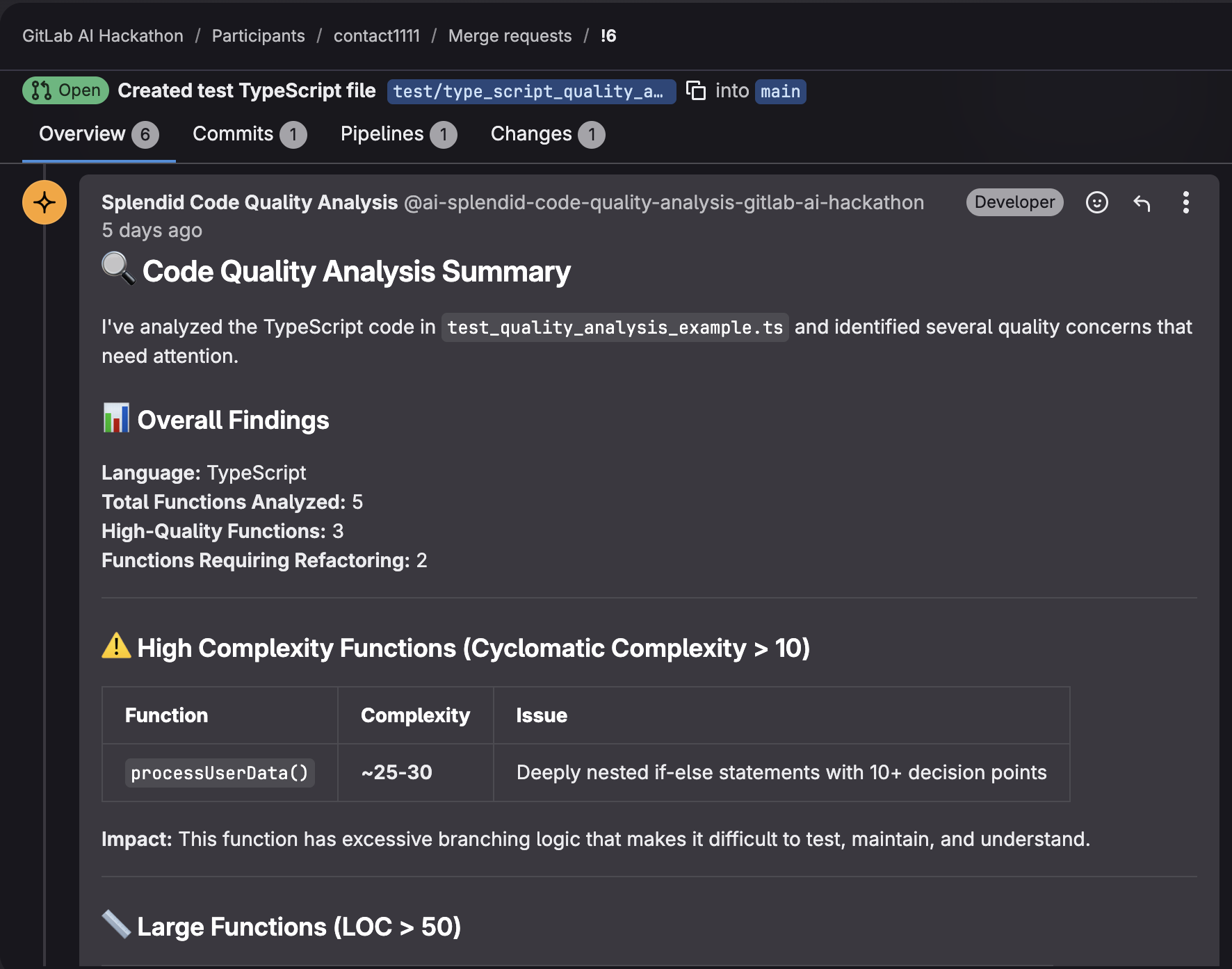Open the main target branch link
The image size is (1232, 969).
click(780, 91)
